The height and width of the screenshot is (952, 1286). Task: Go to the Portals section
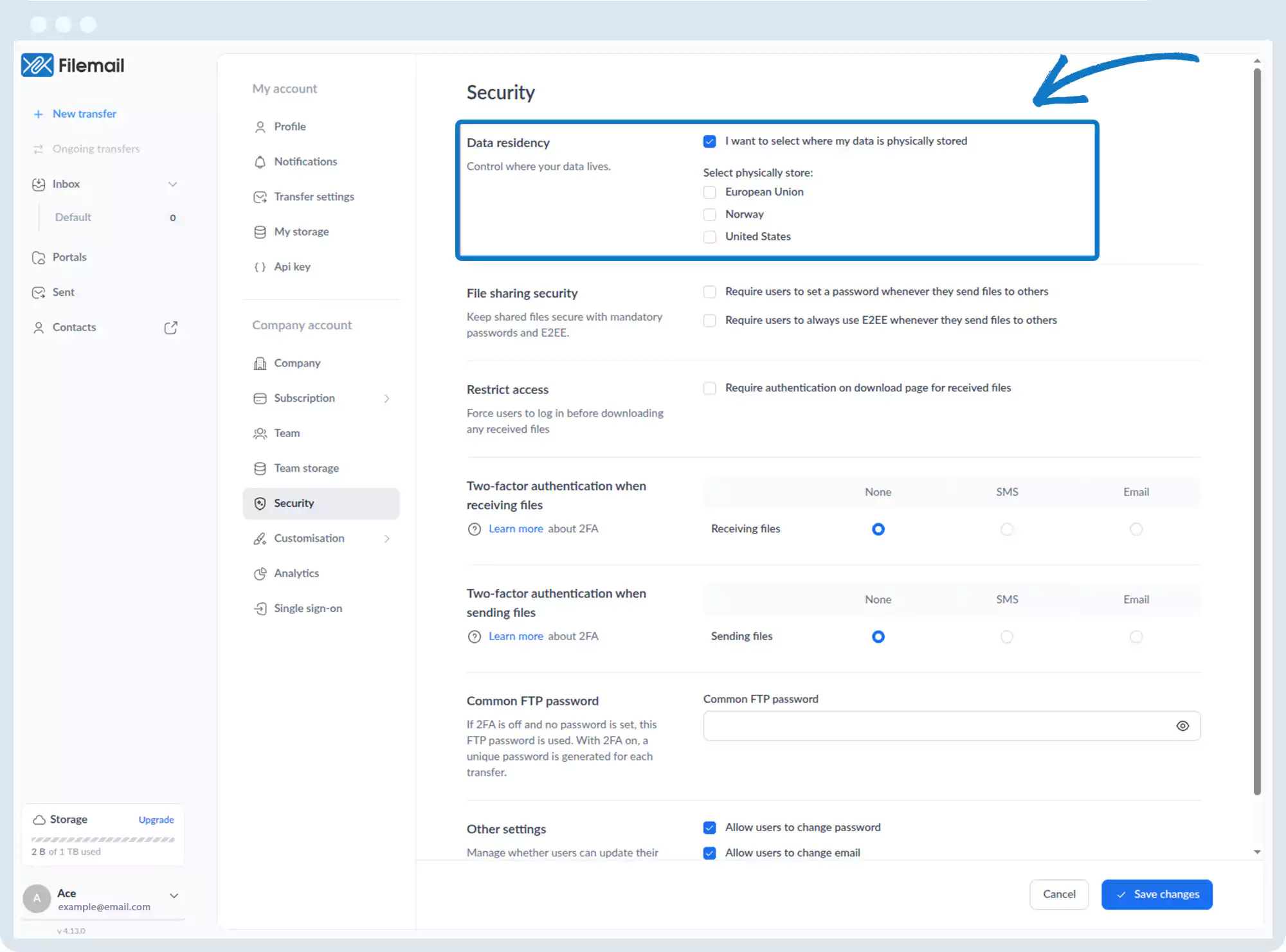click(69, 257)
